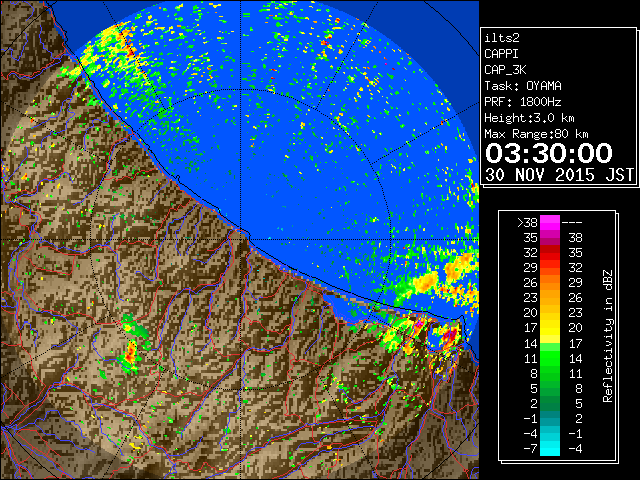The image size is (640, 480).
Task: Click the magenta >38 dBZ color swatch
Action: (x=550, y=222)
